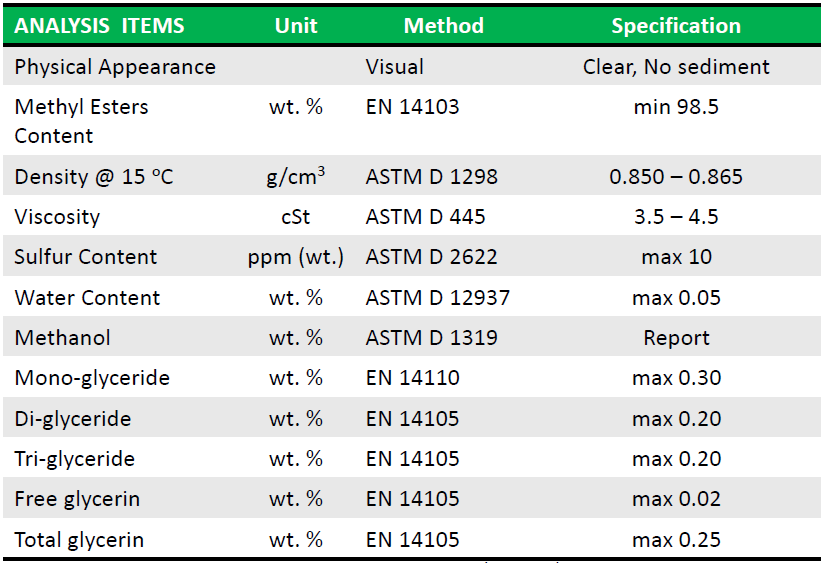Select the Unit column header
Viewport: 824px width, 563px height.
296,26
